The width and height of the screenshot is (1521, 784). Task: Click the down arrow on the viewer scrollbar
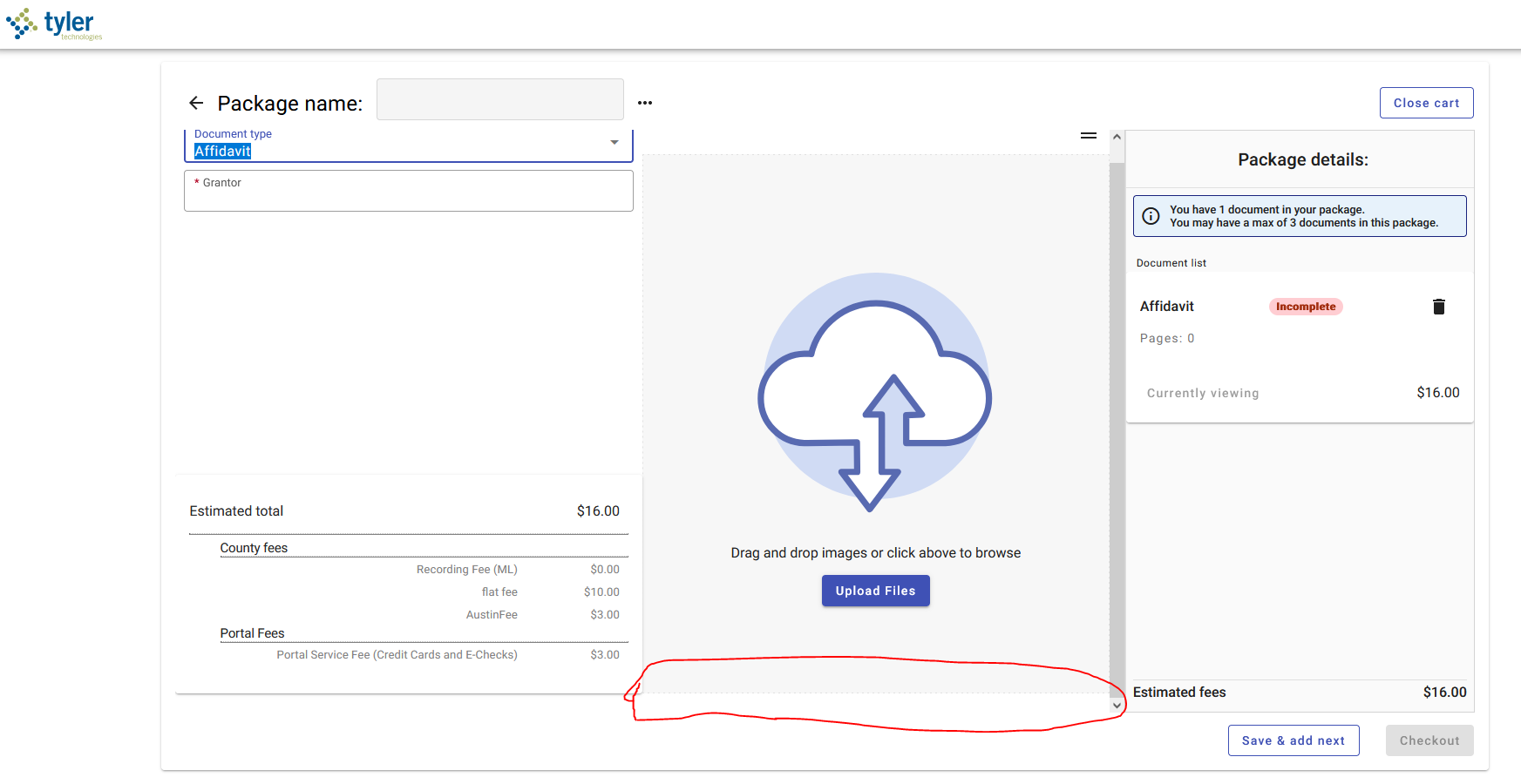pyautogui.click(x=1117, y=705)
